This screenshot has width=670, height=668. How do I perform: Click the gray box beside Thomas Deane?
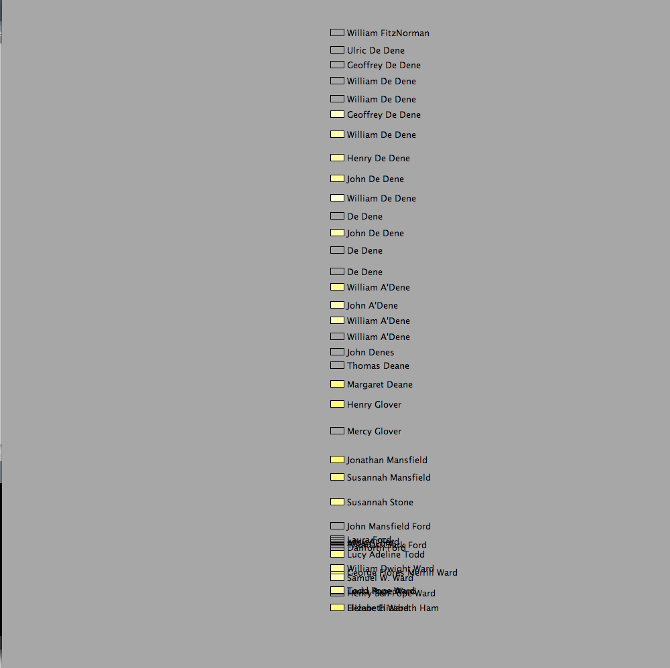(337, 365)
